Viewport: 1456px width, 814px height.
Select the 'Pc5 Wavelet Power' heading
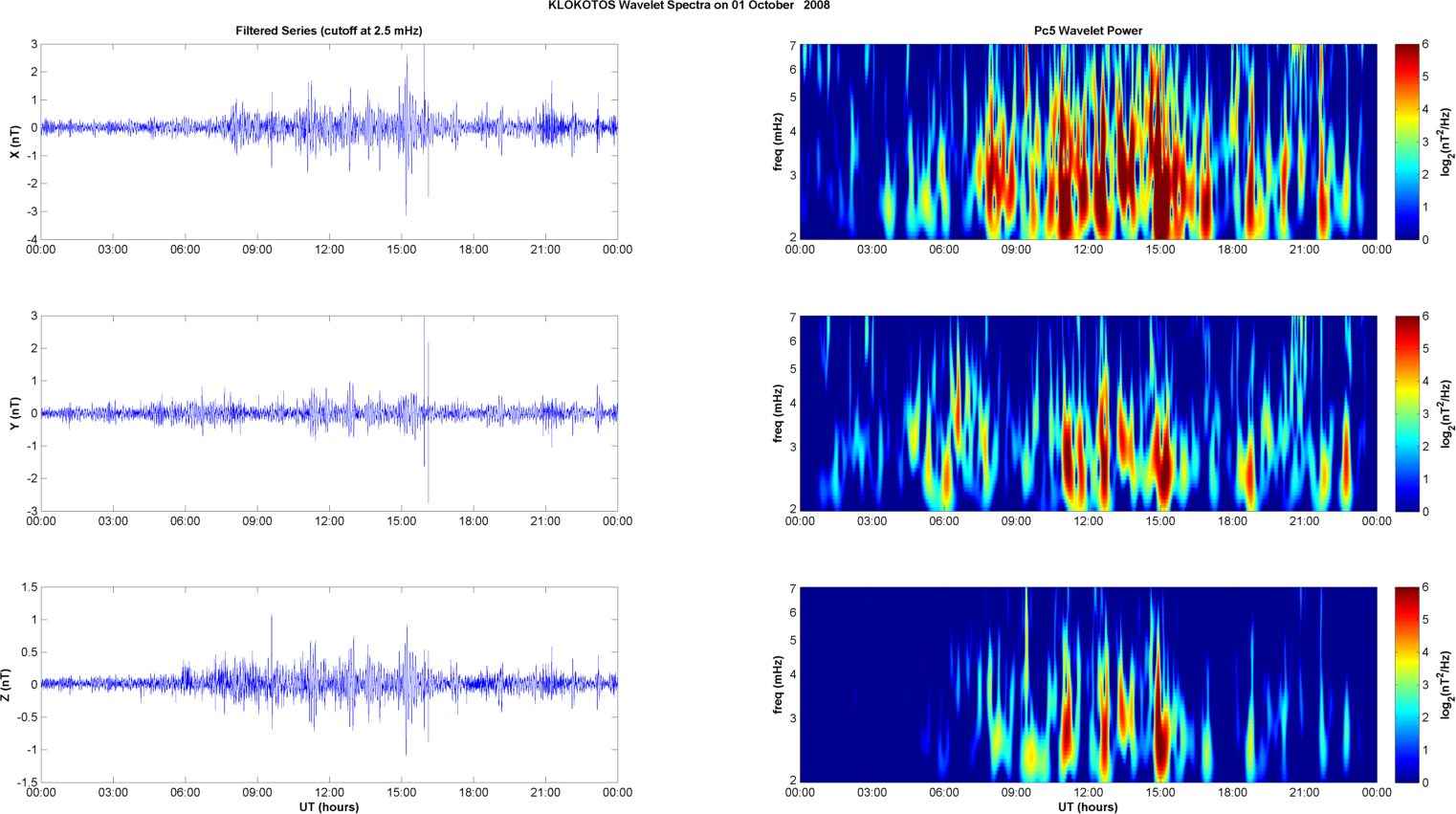1088,31
